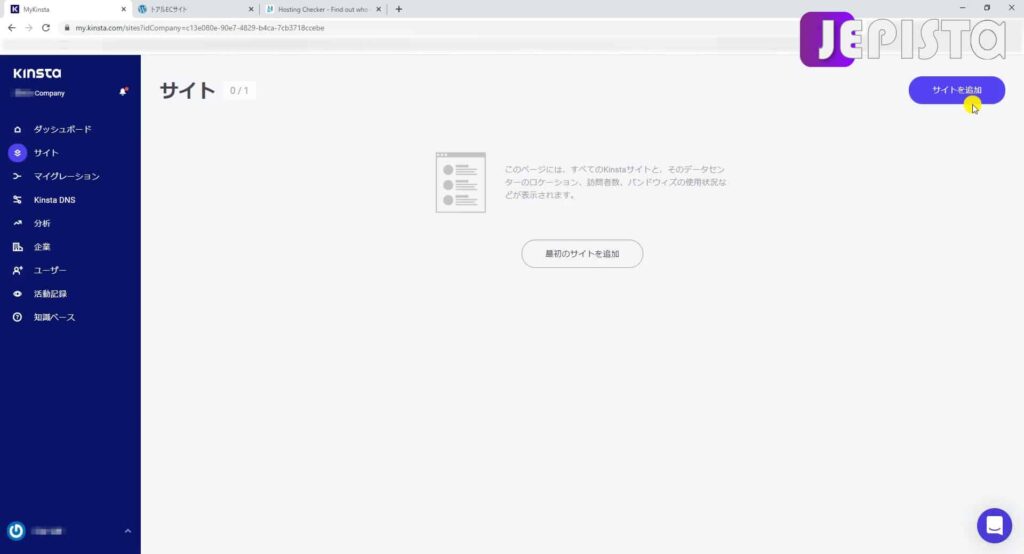Go to マイグレーション menu label
The image size is (1024, 554).
tap(67, 176)
